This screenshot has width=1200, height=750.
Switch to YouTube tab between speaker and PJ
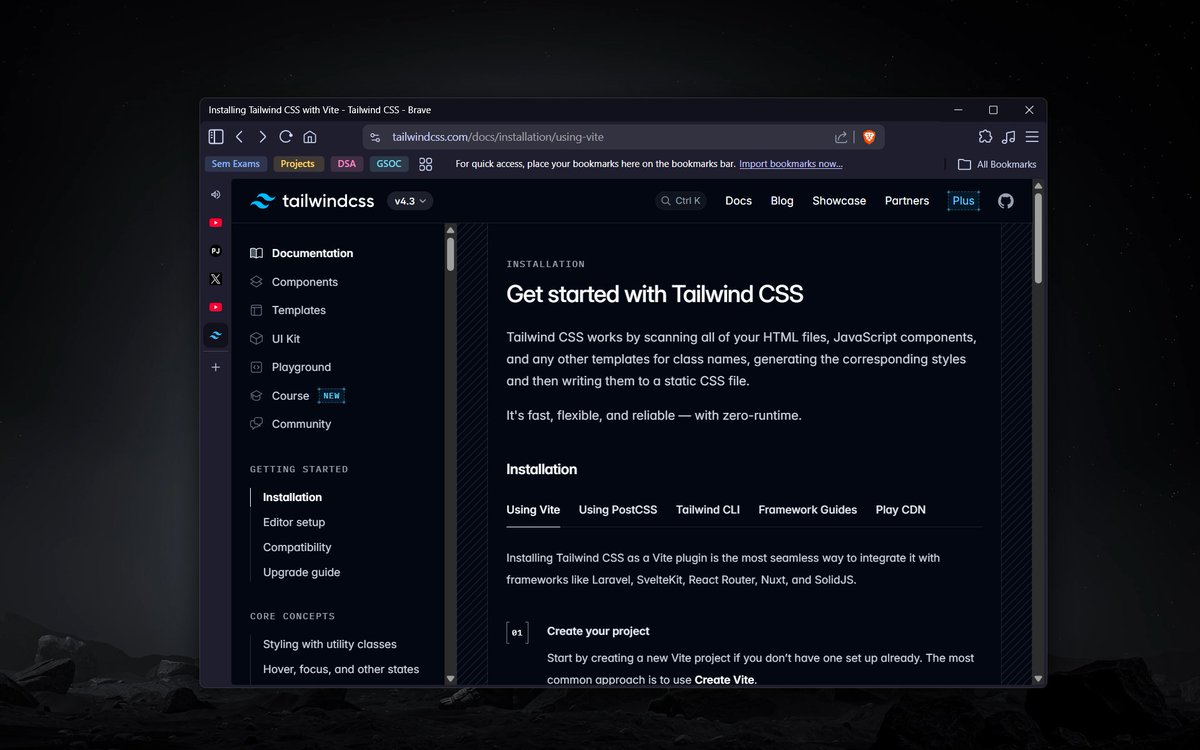(215, 223)
